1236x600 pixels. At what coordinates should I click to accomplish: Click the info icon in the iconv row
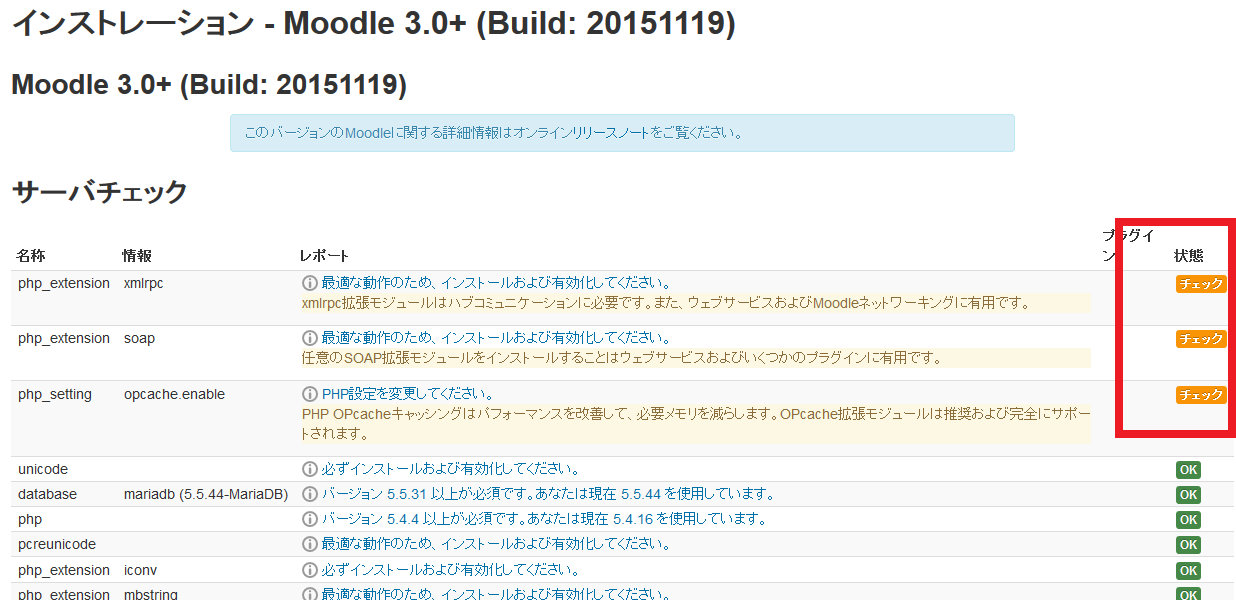pos(309,570)
